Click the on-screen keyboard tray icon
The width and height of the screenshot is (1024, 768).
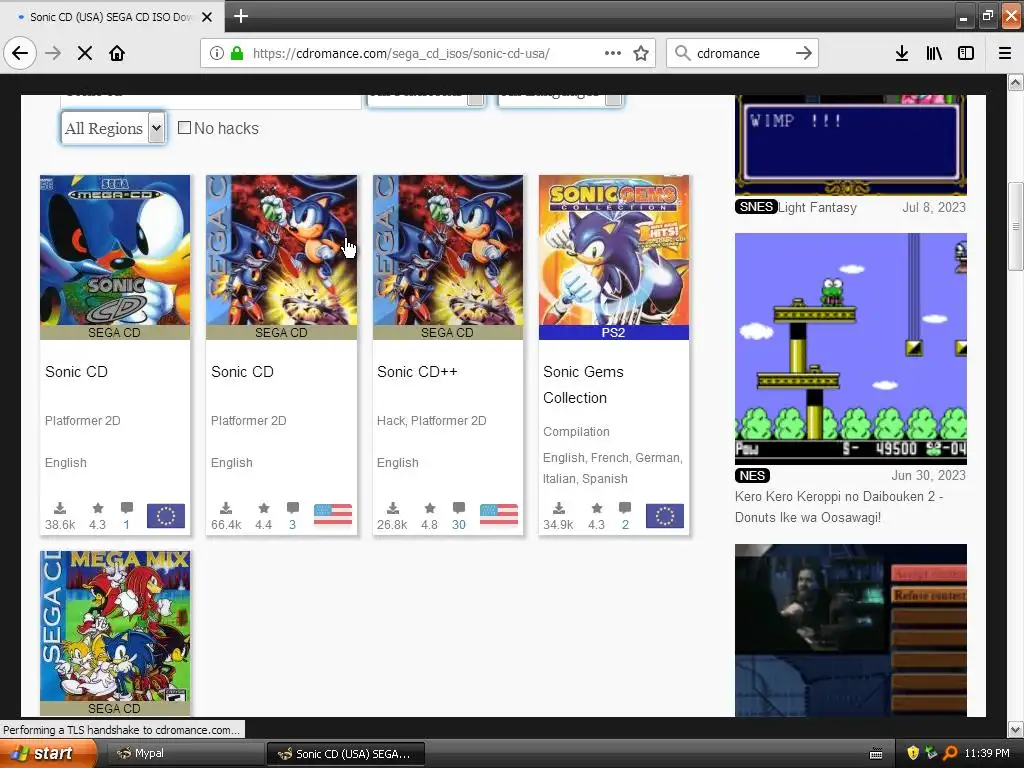point(876,754)
